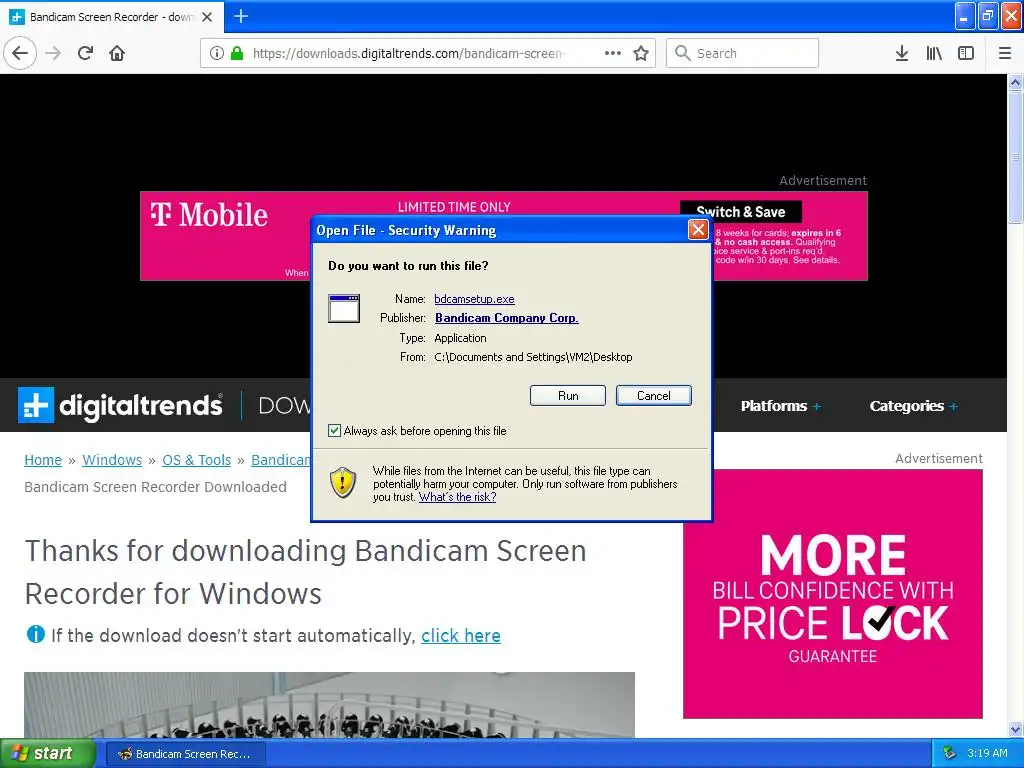Open page actions three-dot menu
This screenshot has height=768, width=1024.
click(x=613, y=53)
